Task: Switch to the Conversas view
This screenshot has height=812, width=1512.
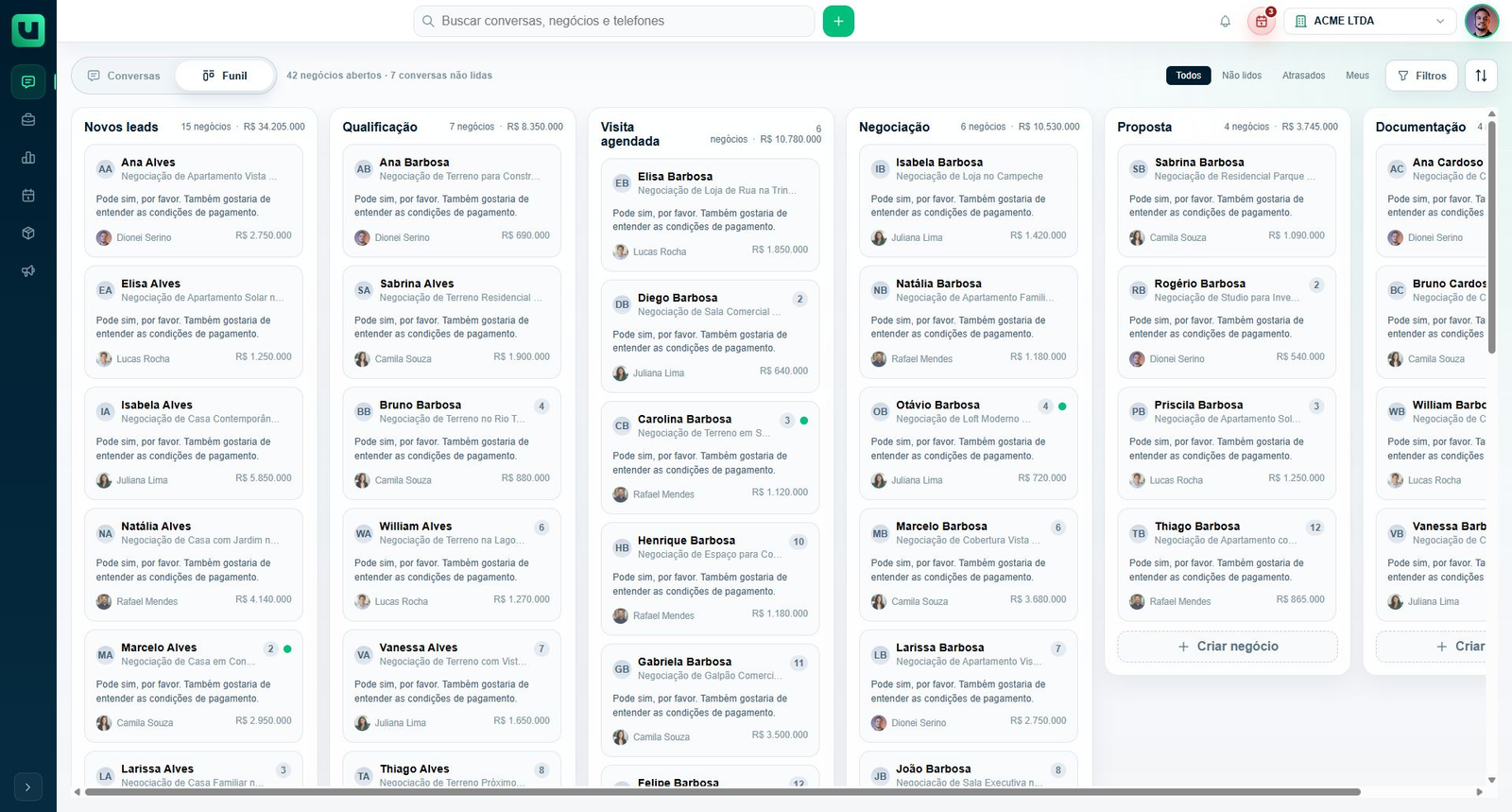Action: (124, 76)
